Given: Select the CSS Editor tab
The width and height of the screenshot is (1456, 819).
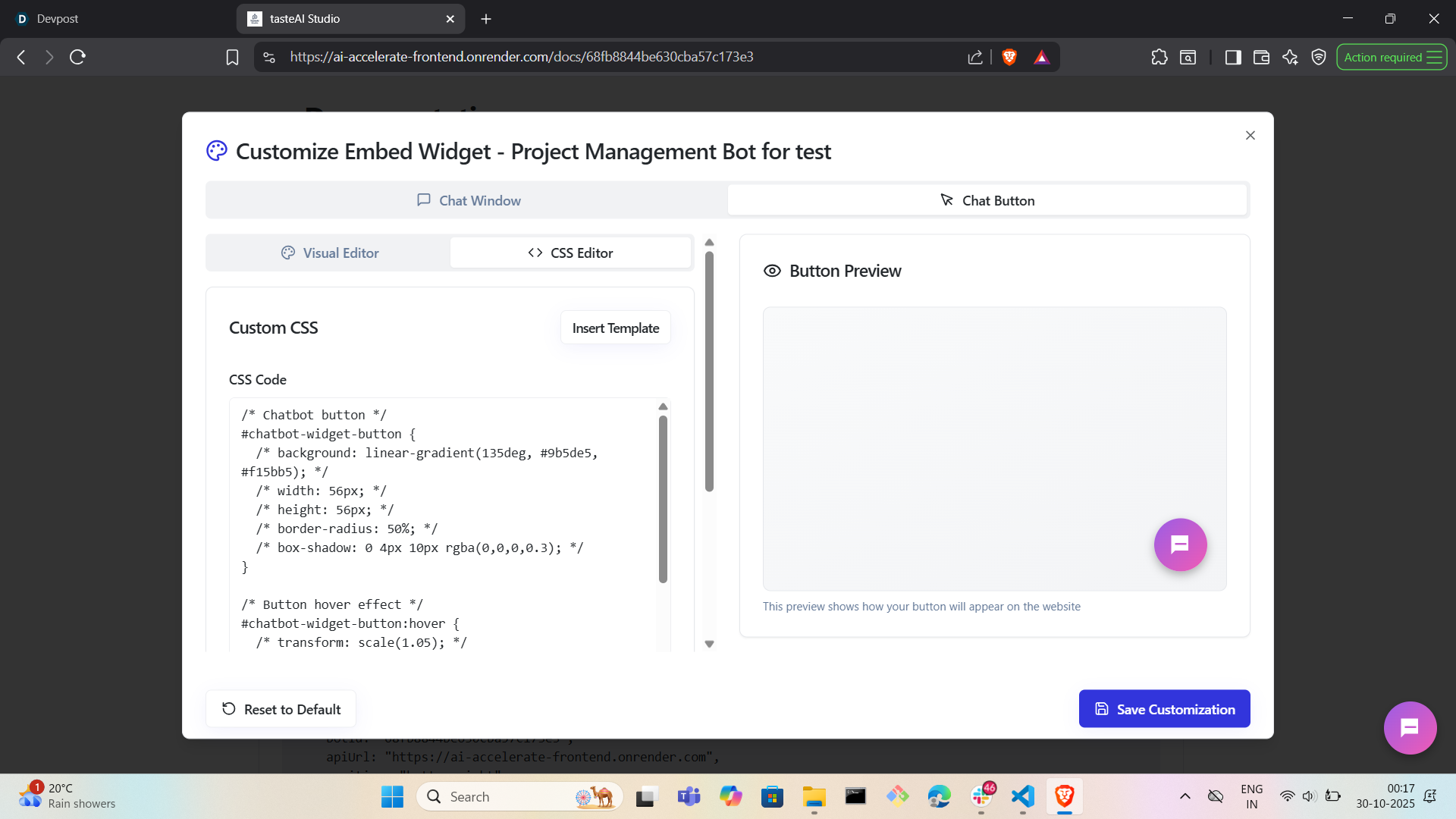Looking at the screenshot, I should tap(570, 253).
